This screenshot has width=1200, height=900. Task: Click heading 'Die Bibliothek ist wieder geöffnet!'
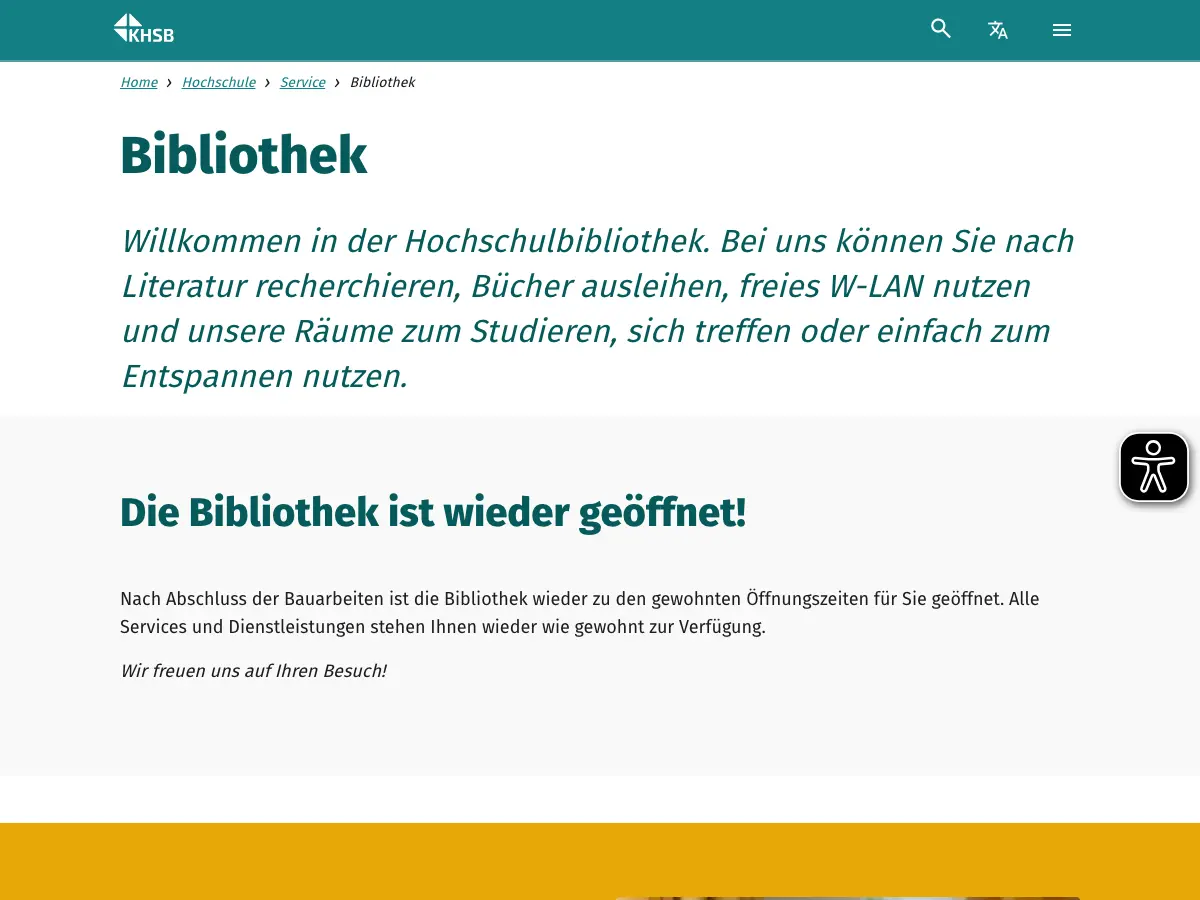(x=433, y=512)
